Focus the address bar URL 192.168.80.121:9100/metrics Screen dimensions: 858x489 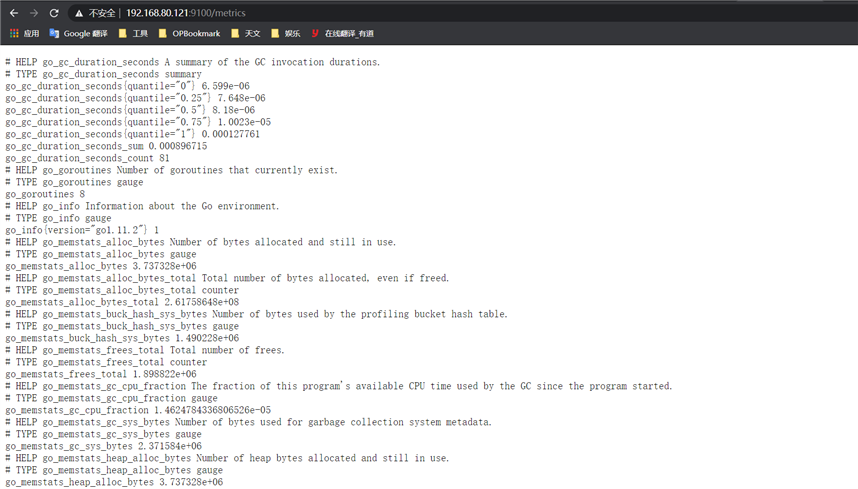click(185, 13)
